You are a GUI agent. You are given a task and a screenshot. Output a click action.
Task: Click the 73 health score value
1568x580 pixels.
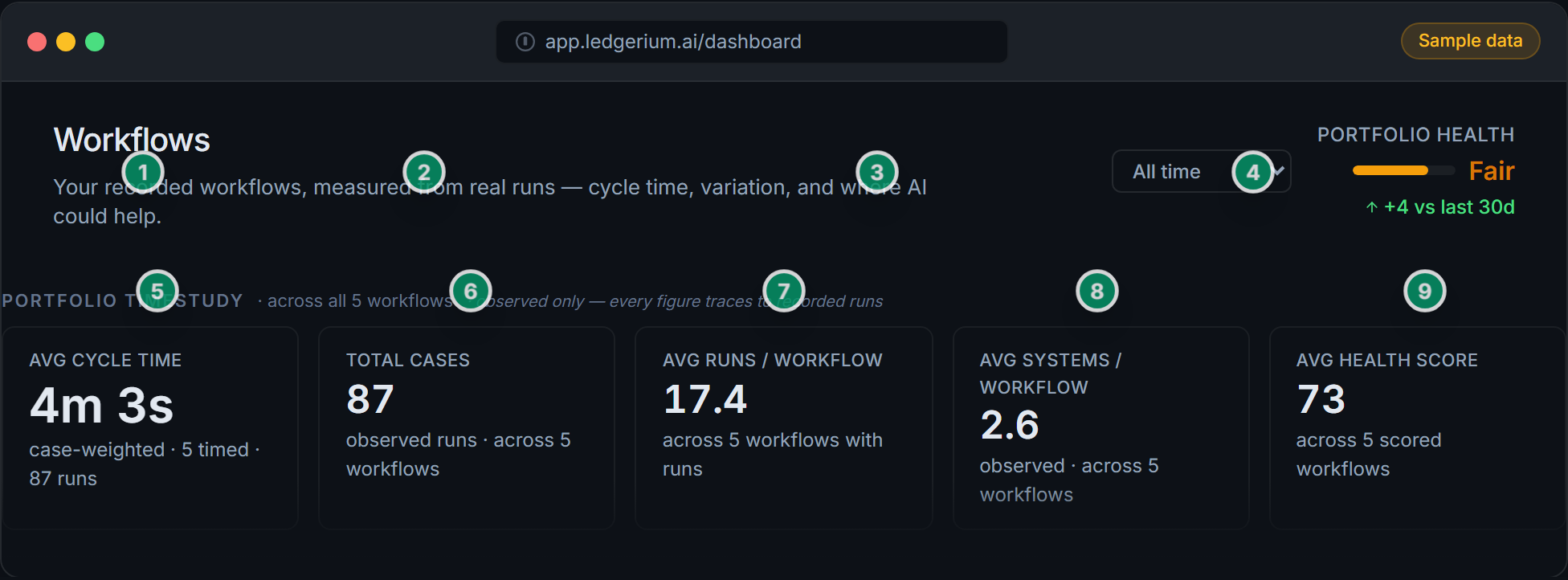coord(1321,399)
